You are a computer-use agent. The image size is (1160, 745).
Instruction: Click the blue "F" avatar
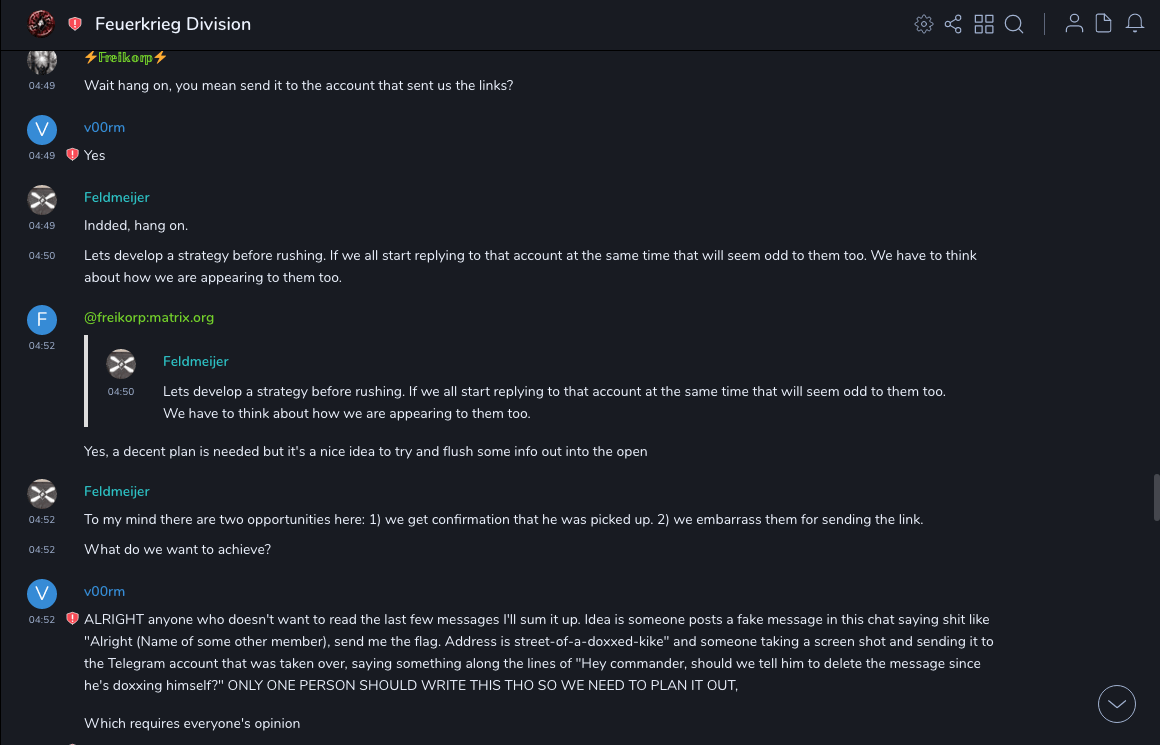tap(42, 319)
